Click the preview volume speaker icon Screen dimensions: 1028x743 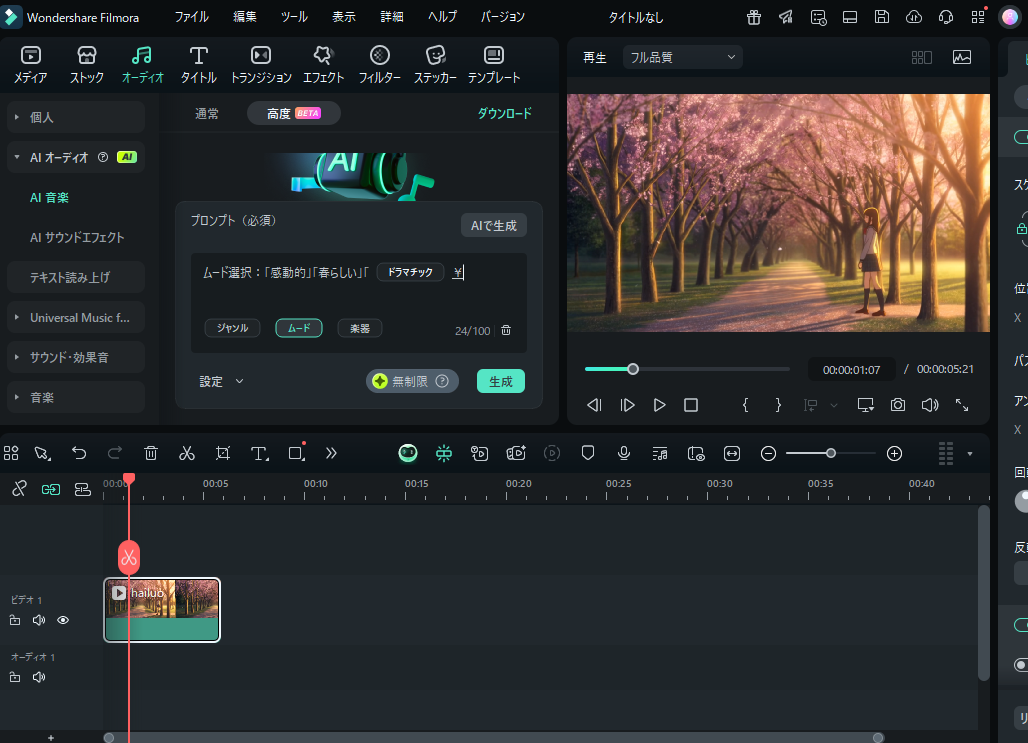[930, 405]
